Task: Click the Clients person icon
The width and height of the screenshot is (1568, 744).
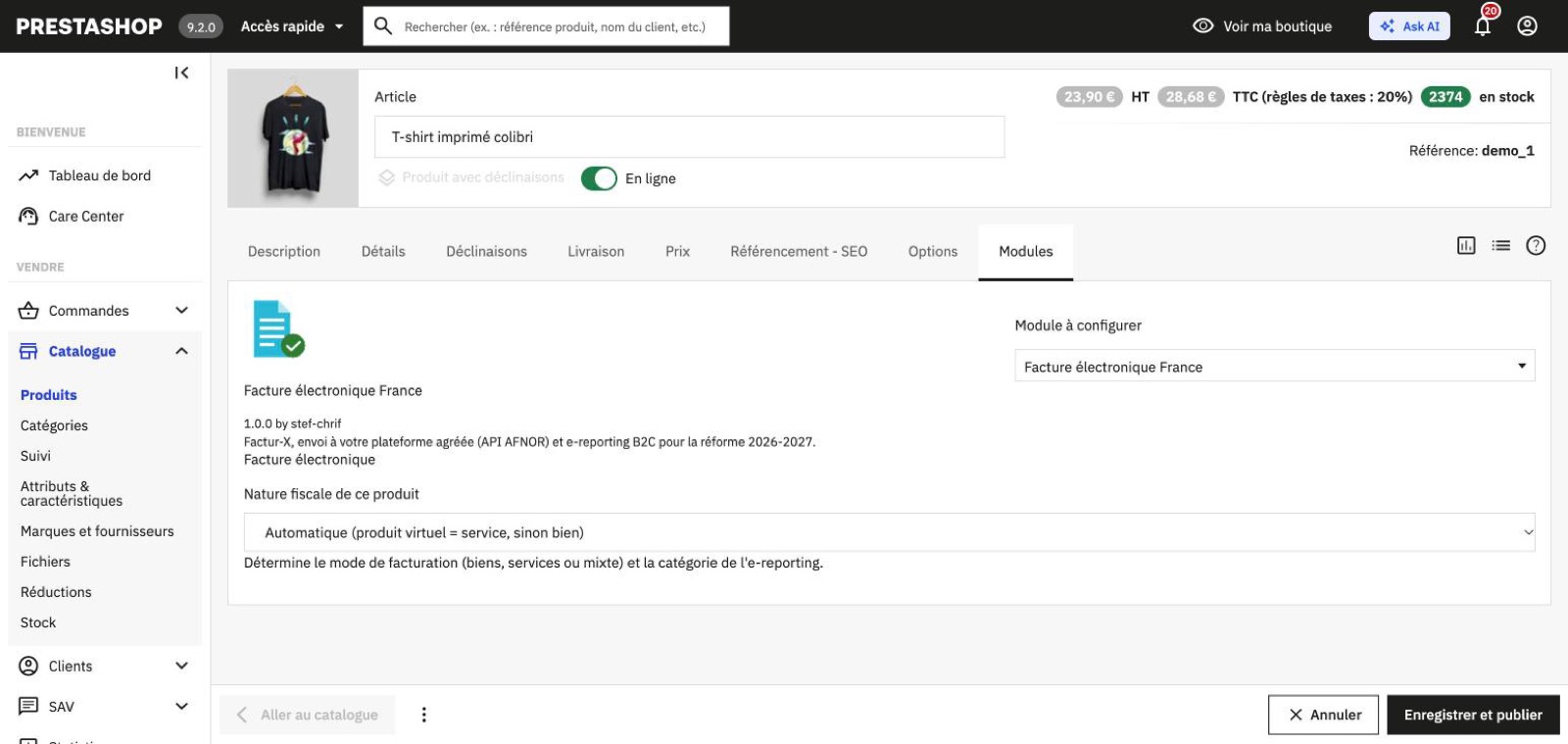Action: pyautogui.click(x=28, y=666)
